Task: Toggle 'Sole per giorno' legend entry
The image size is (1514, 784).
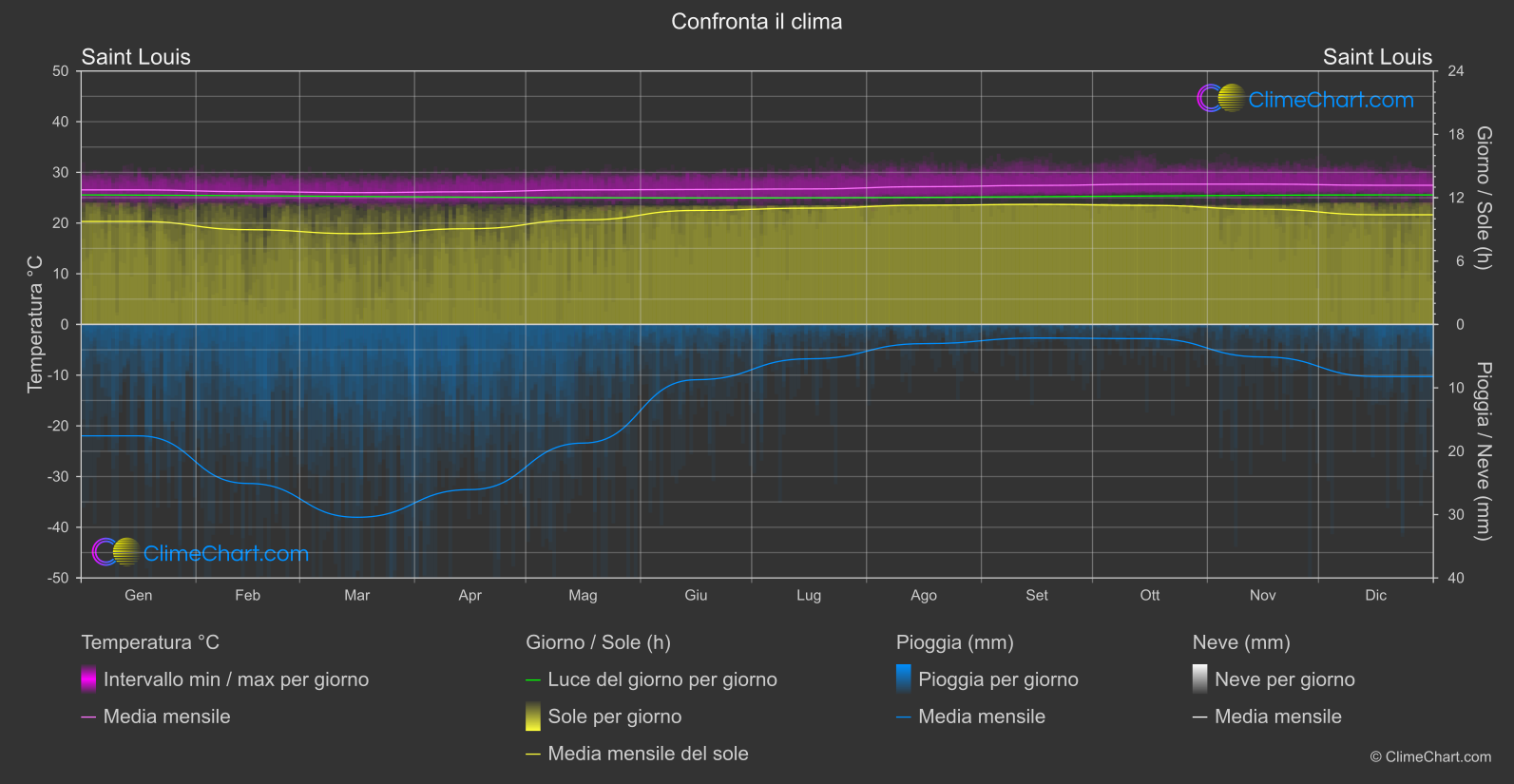Action: pyautogui.click(x=615, y=717)
